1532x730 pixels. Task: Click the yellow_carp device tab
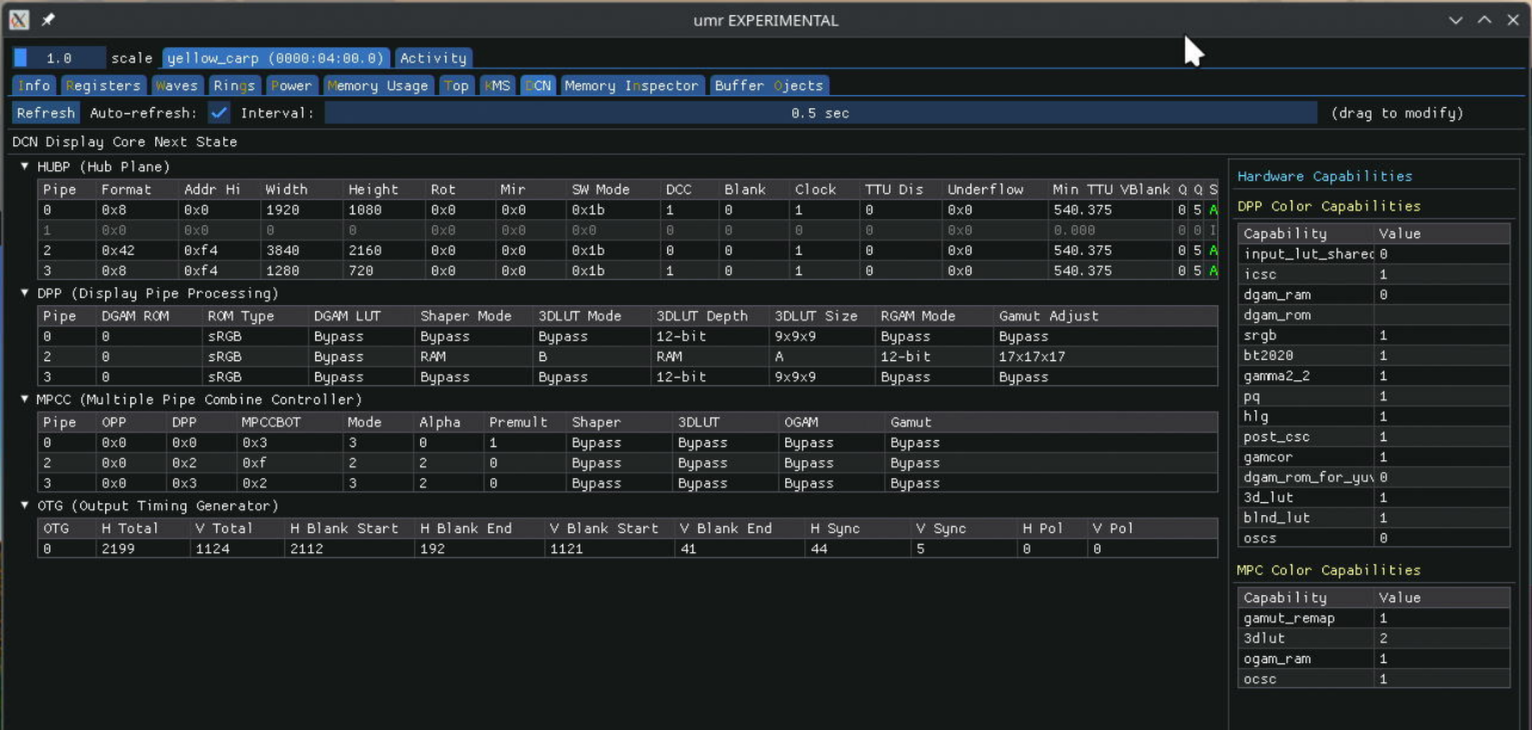click(276, 58)
